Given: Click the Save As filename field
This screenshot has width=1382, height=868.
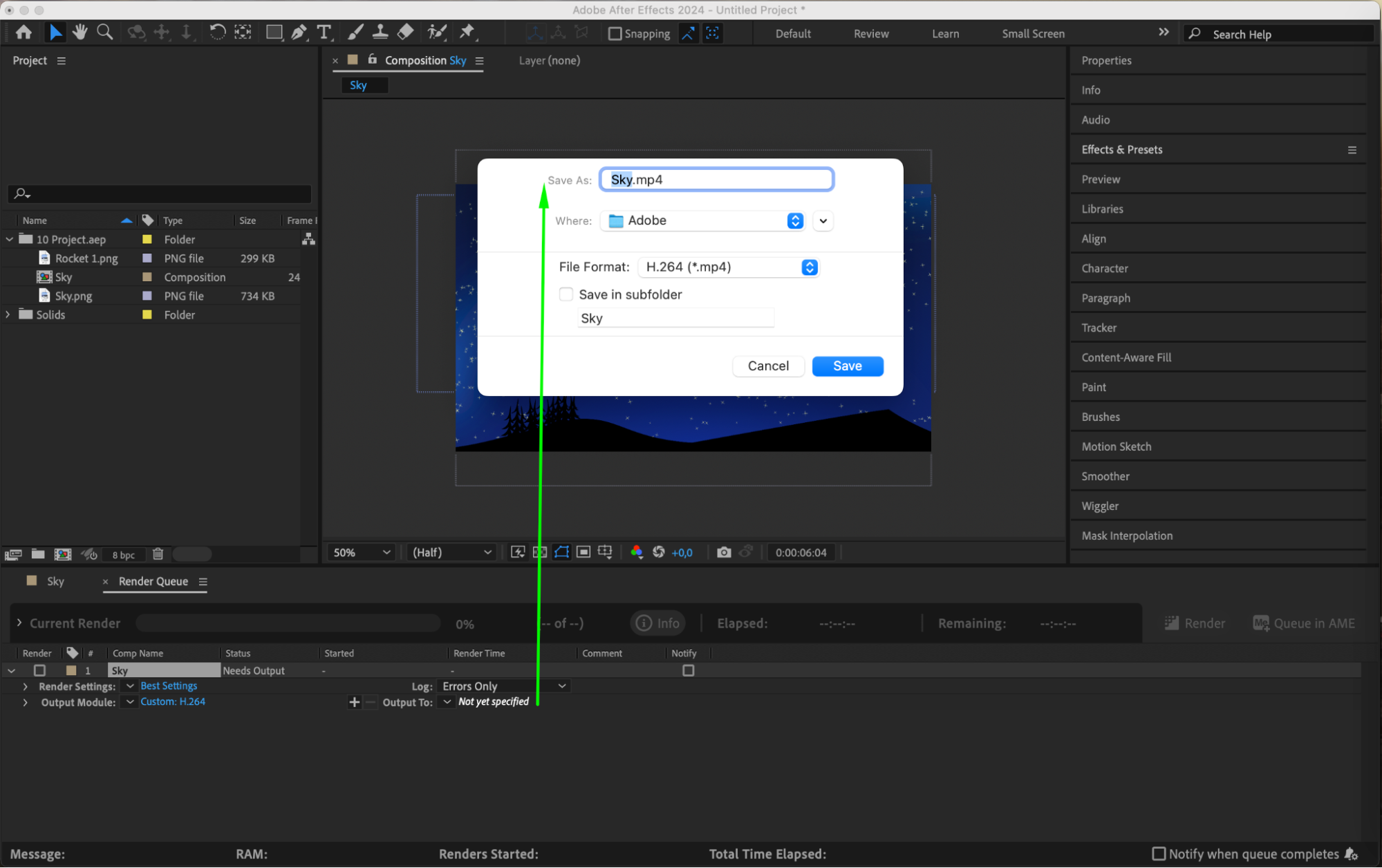Looking at the screenshot, I should [x=716, y=180].
